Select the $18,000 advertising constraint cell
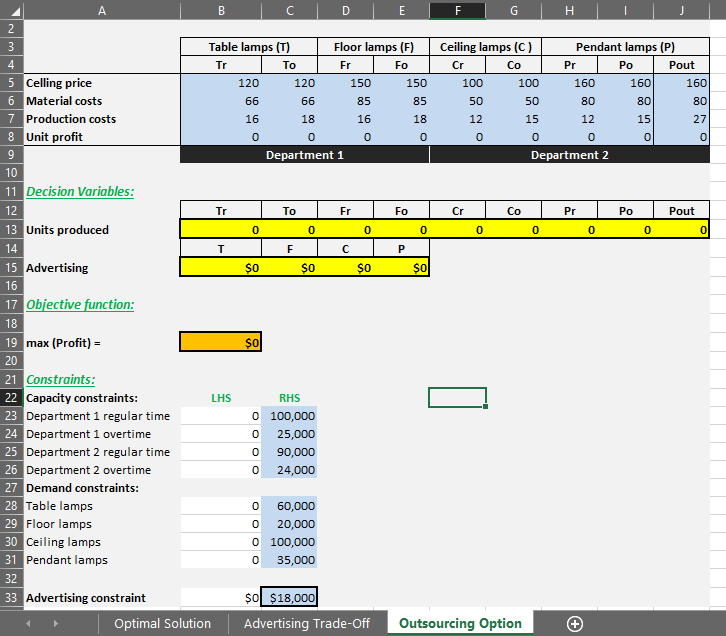Screen dimensions: 726x636 tap(289, 598)
